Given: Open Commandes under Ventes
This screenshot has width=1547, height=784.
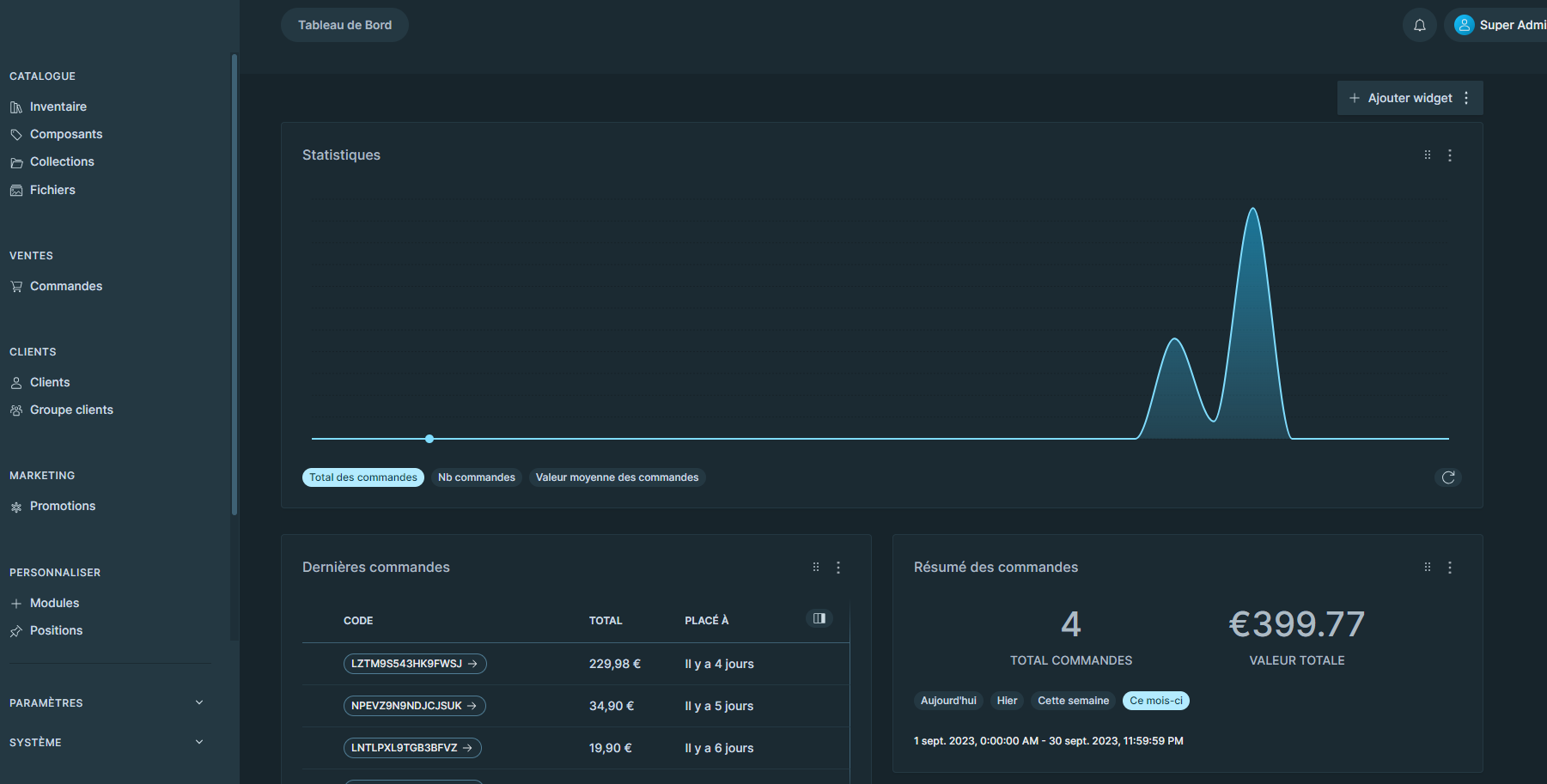Looking at the screenshot, I should (65, 286).
